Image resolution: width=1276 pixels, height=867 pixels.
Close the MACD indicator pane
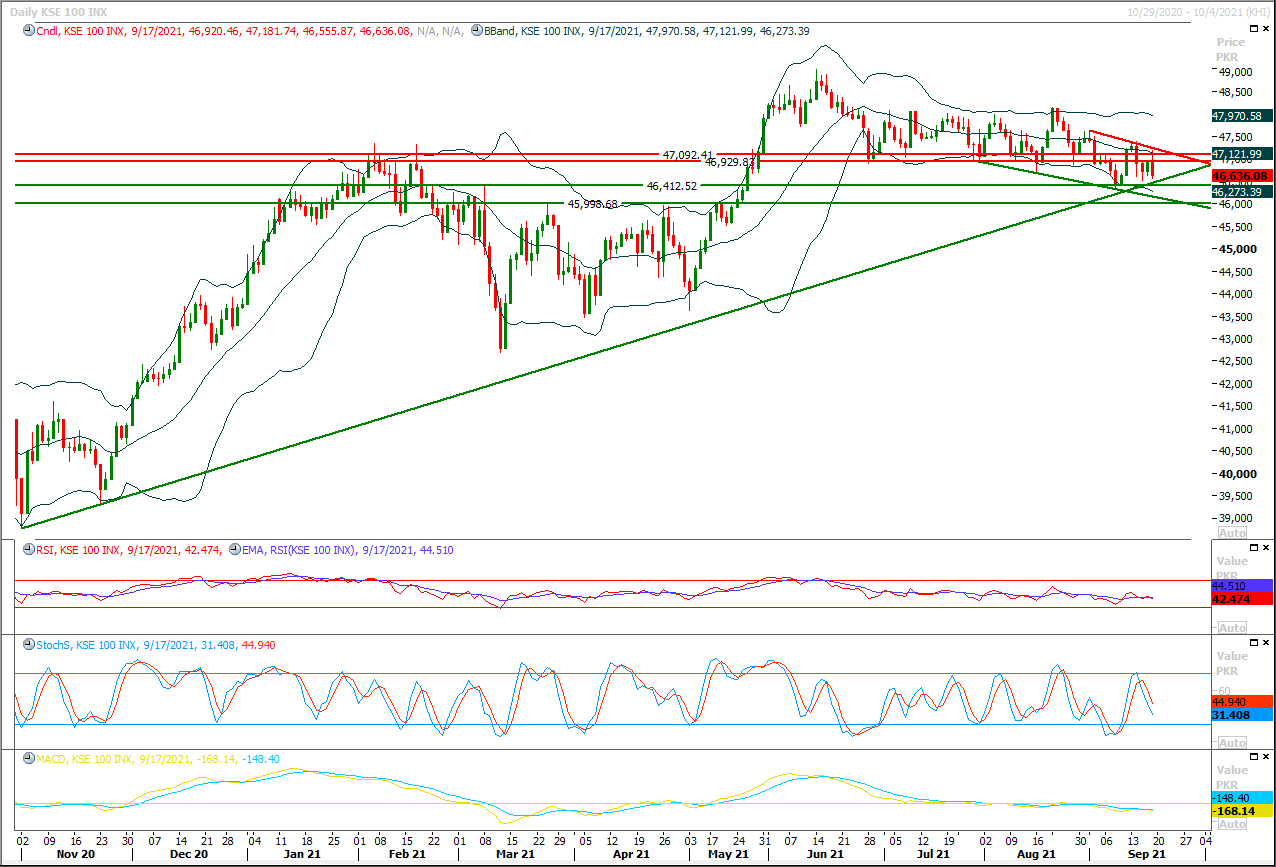pyautogui.click(x=1265, y=759)
